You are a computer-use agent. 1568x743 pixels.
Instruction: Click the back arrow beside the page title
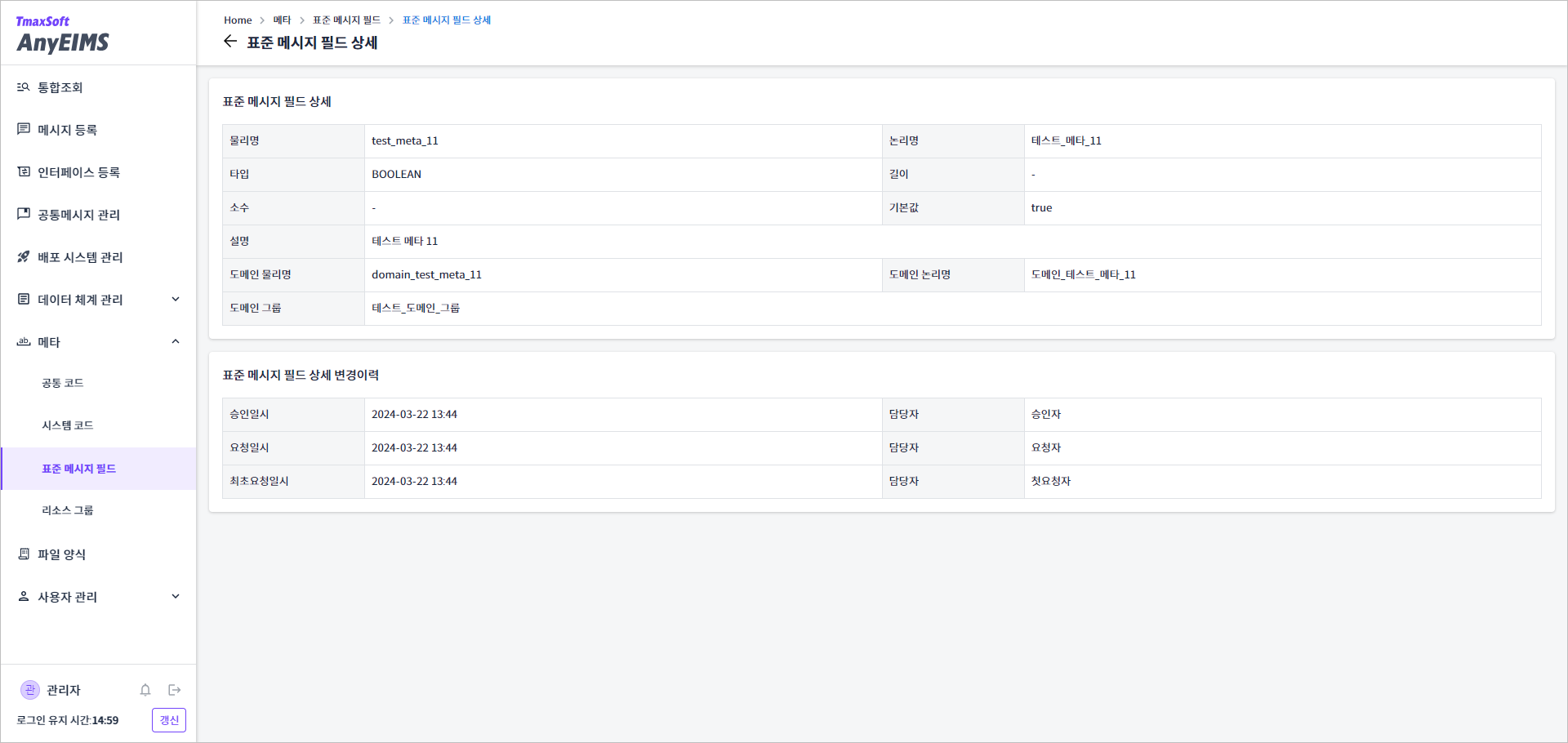(x=230, y=42)
